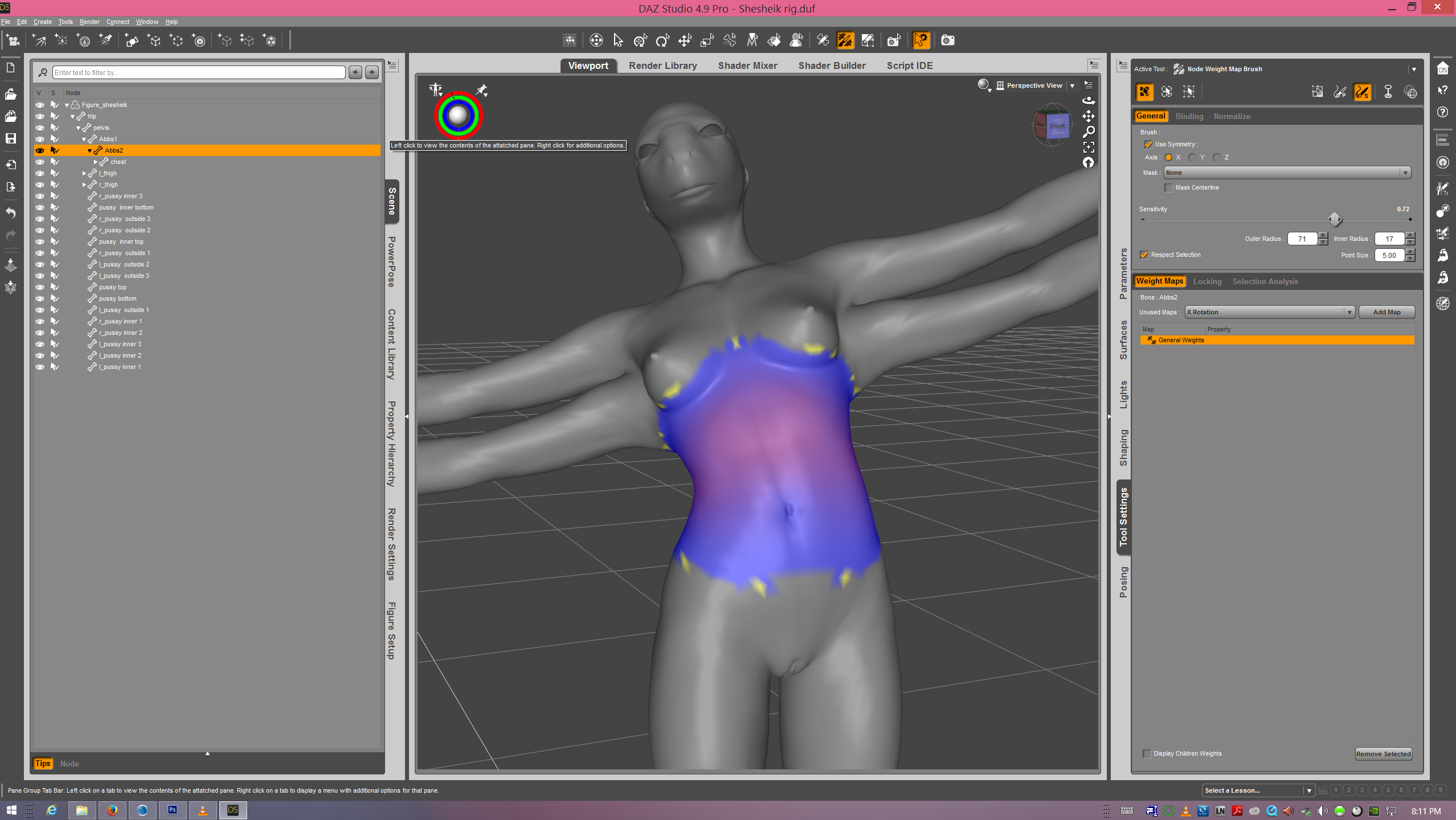Click the view cube Front face
Image resolution: width=1456 pixels, height=820 pixels.
point(1057,126)
